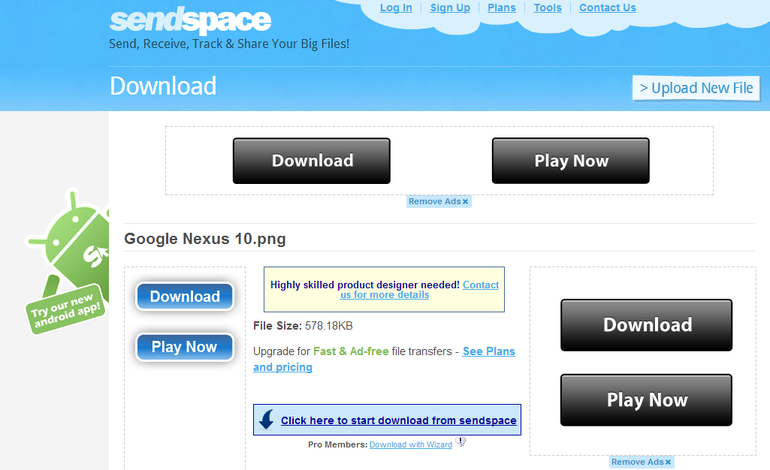
Task: Click the blue download arrow icon
Action: click(x=267, y=420)
